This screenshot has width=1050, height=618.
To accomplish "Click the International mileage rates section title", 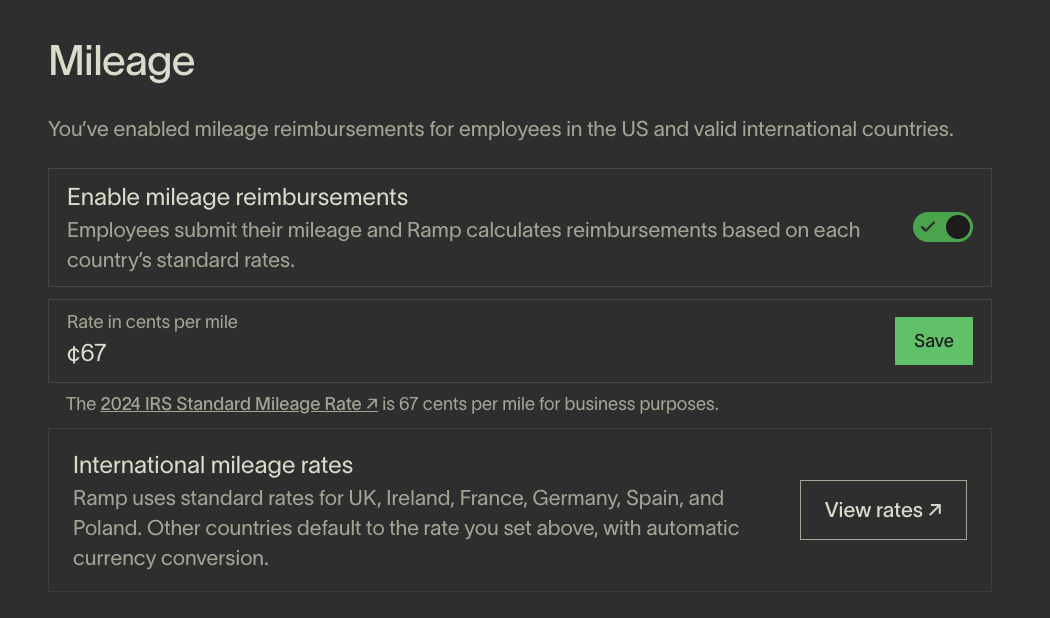I will (x=212, y=465).
